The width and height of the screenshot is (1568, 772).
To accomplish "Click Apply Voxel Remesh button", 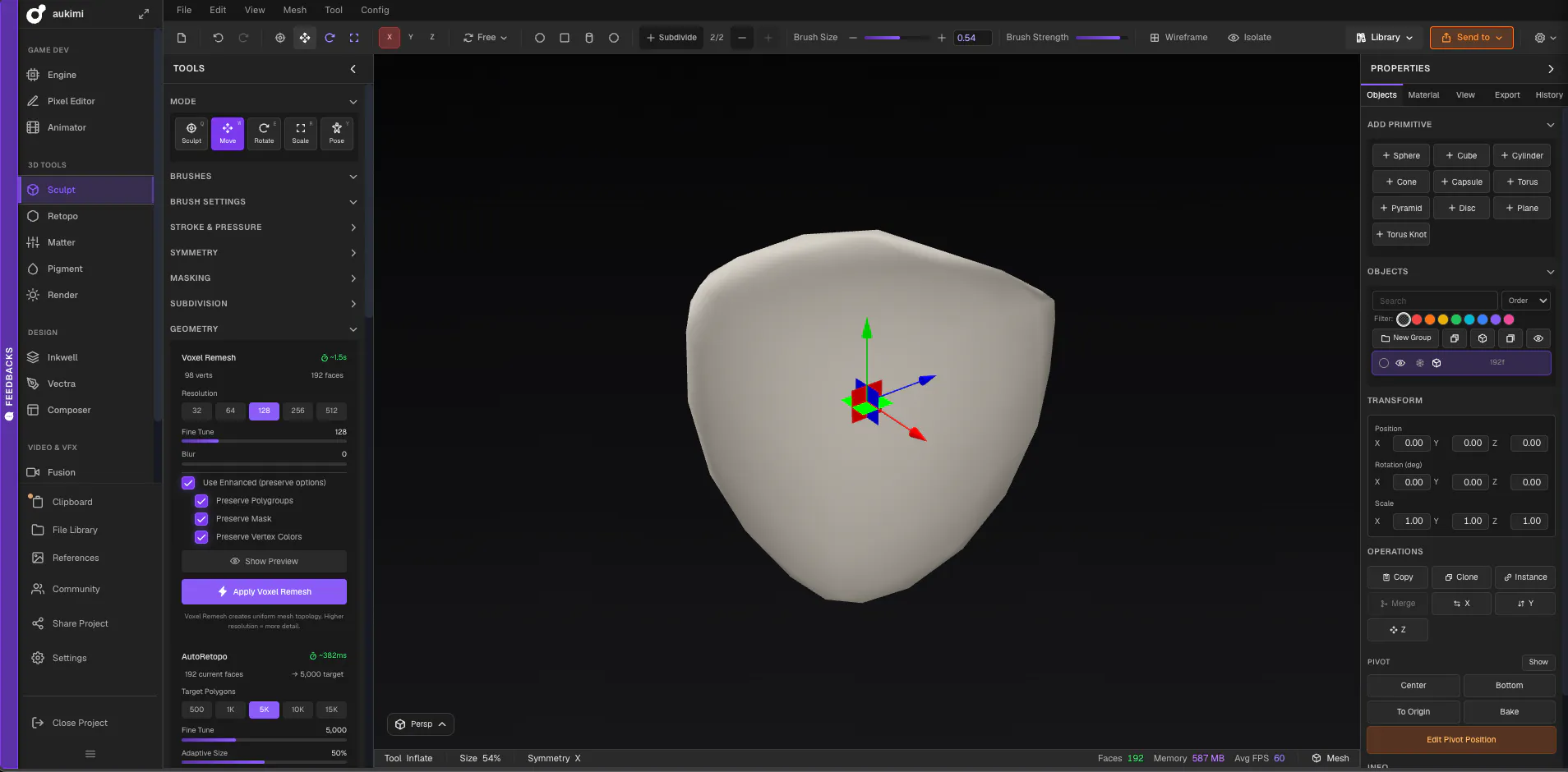I will click(264, 591).
